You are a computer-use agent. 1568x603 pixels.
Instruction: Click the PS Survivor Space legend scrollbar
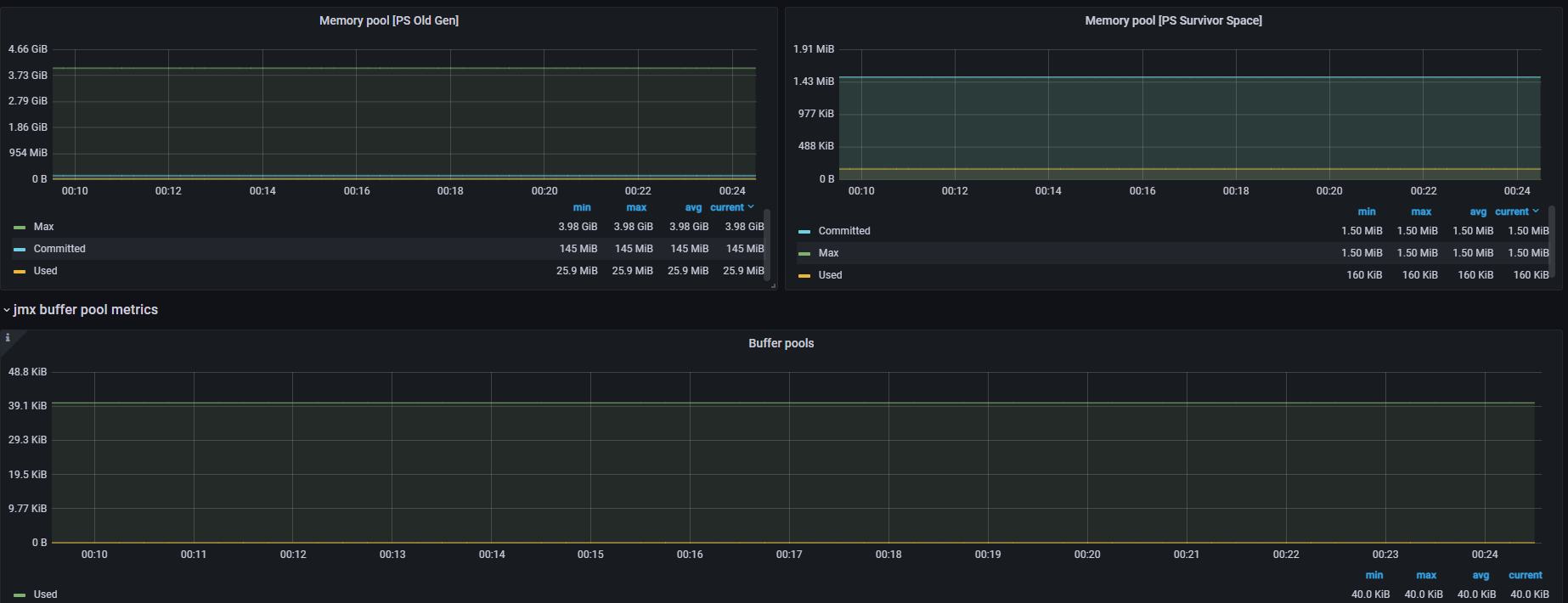(x=1552, y=240)
